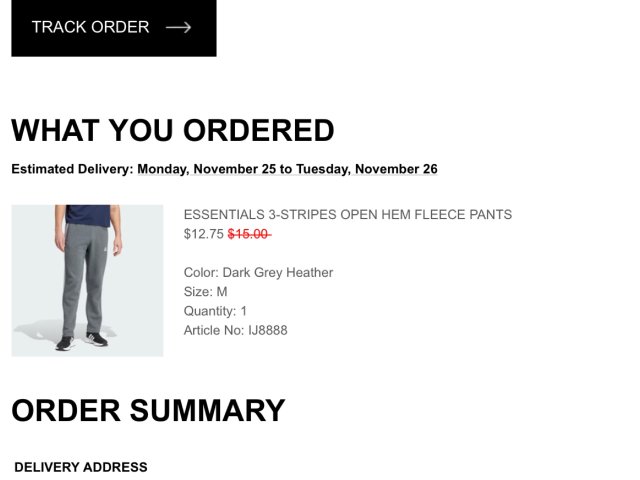
Task: Click the Article No: IJ8888 text
Action: tap(235, 330)
